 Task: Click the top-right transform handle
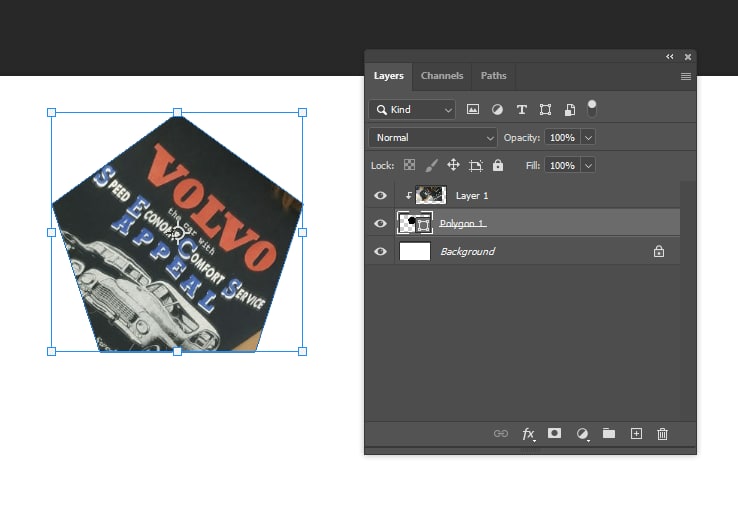click(303, 112)
